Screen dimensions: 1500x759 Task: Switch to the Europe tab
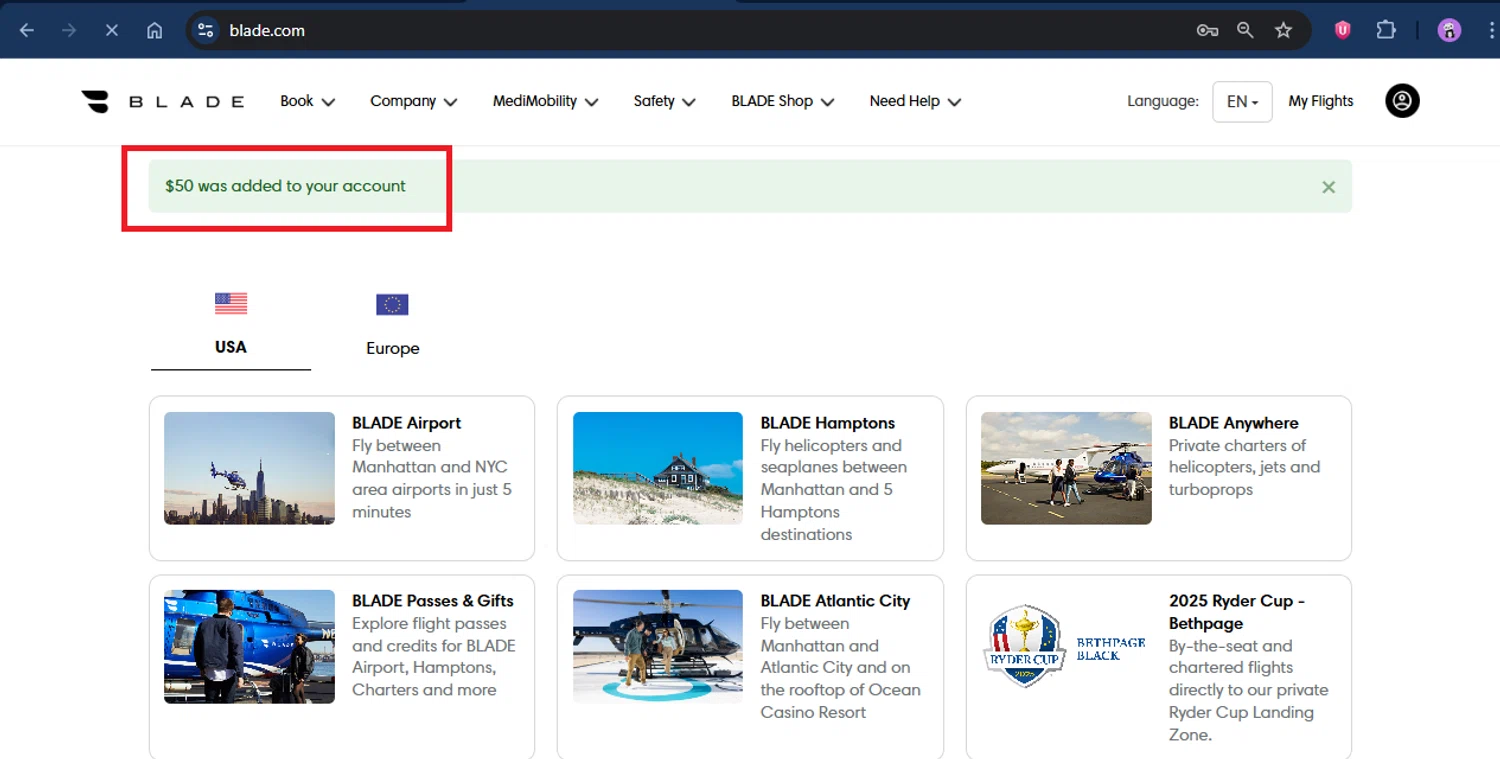392,328
